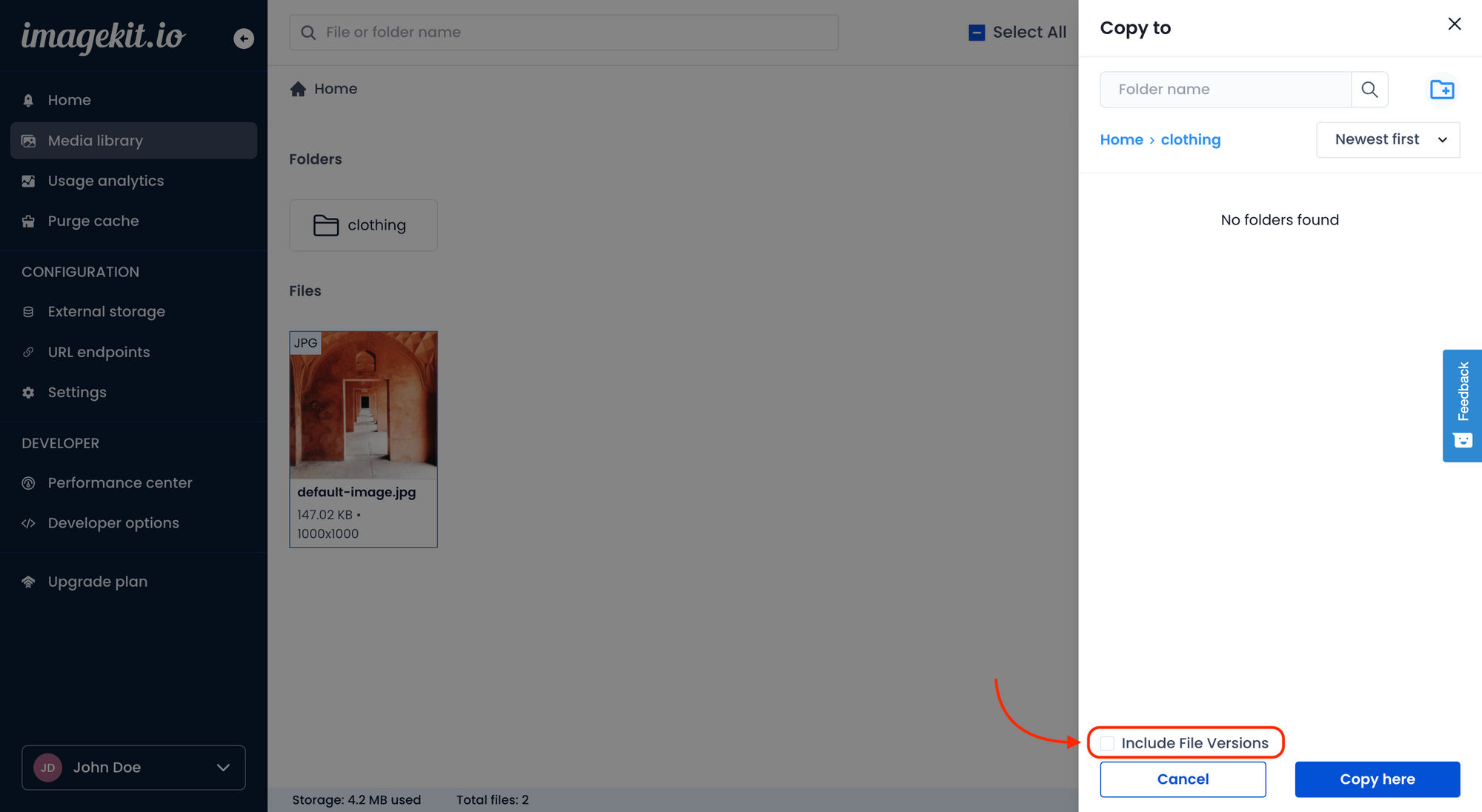Click the Media library picture icon

28,141
